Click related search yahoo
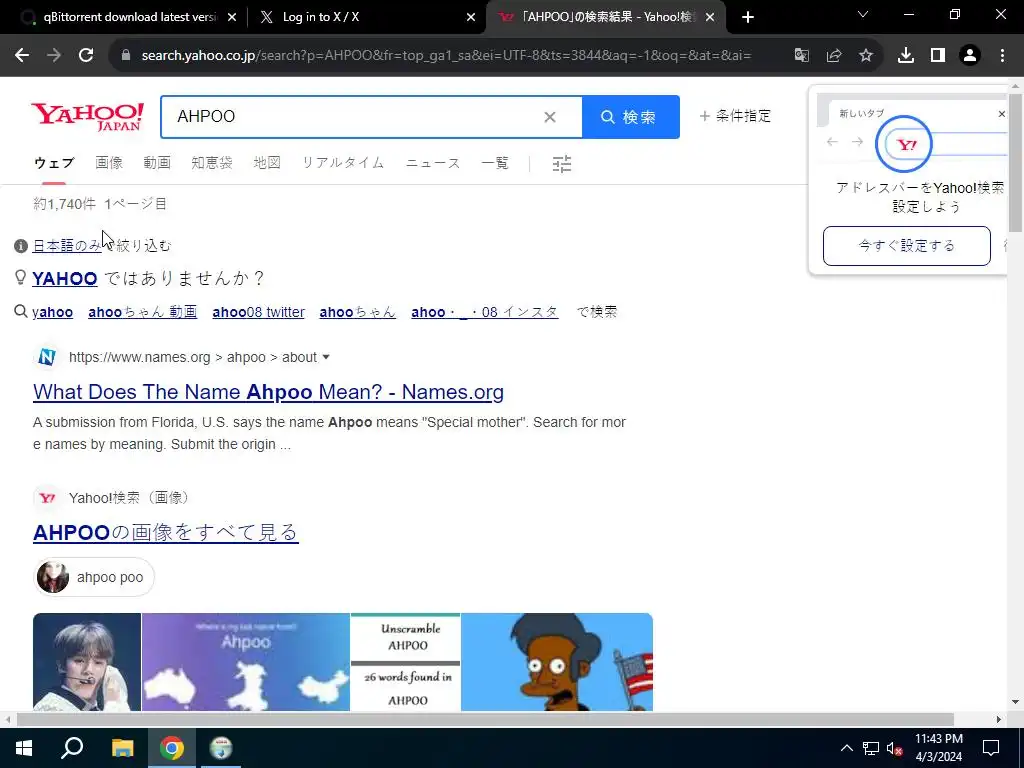 [x=52, y=312]
